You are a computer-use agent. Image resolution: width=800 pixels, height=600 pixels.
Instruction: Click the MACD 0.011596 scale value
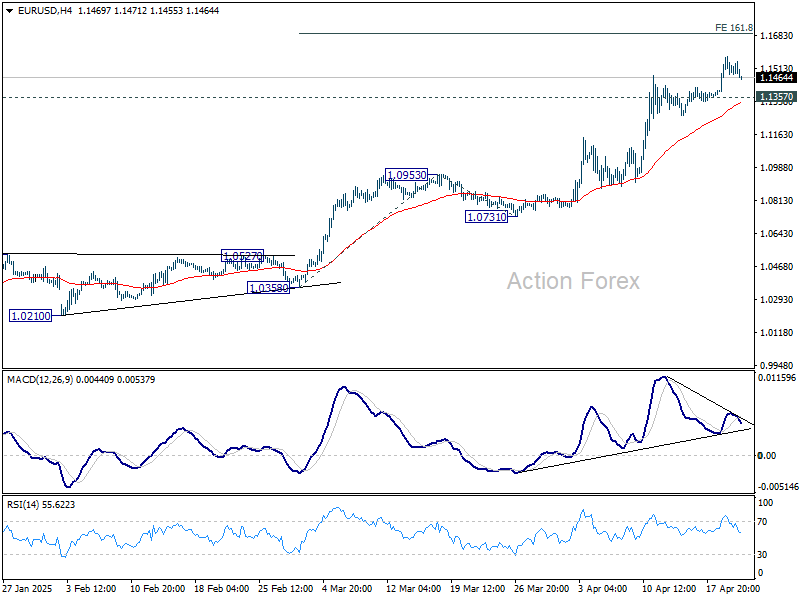(777, 378)
